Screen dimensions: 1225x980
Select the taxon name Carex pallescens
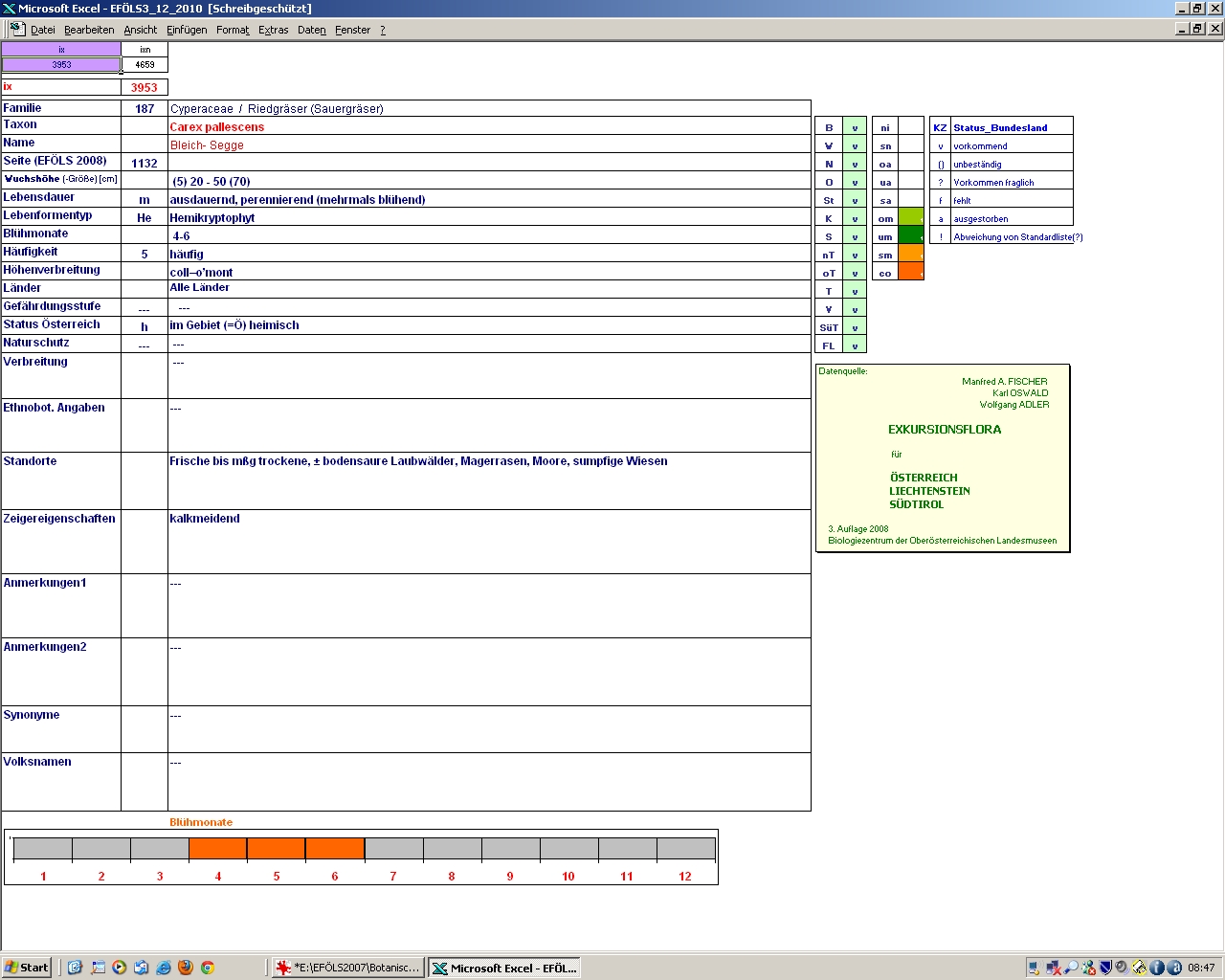click(217, 126)
